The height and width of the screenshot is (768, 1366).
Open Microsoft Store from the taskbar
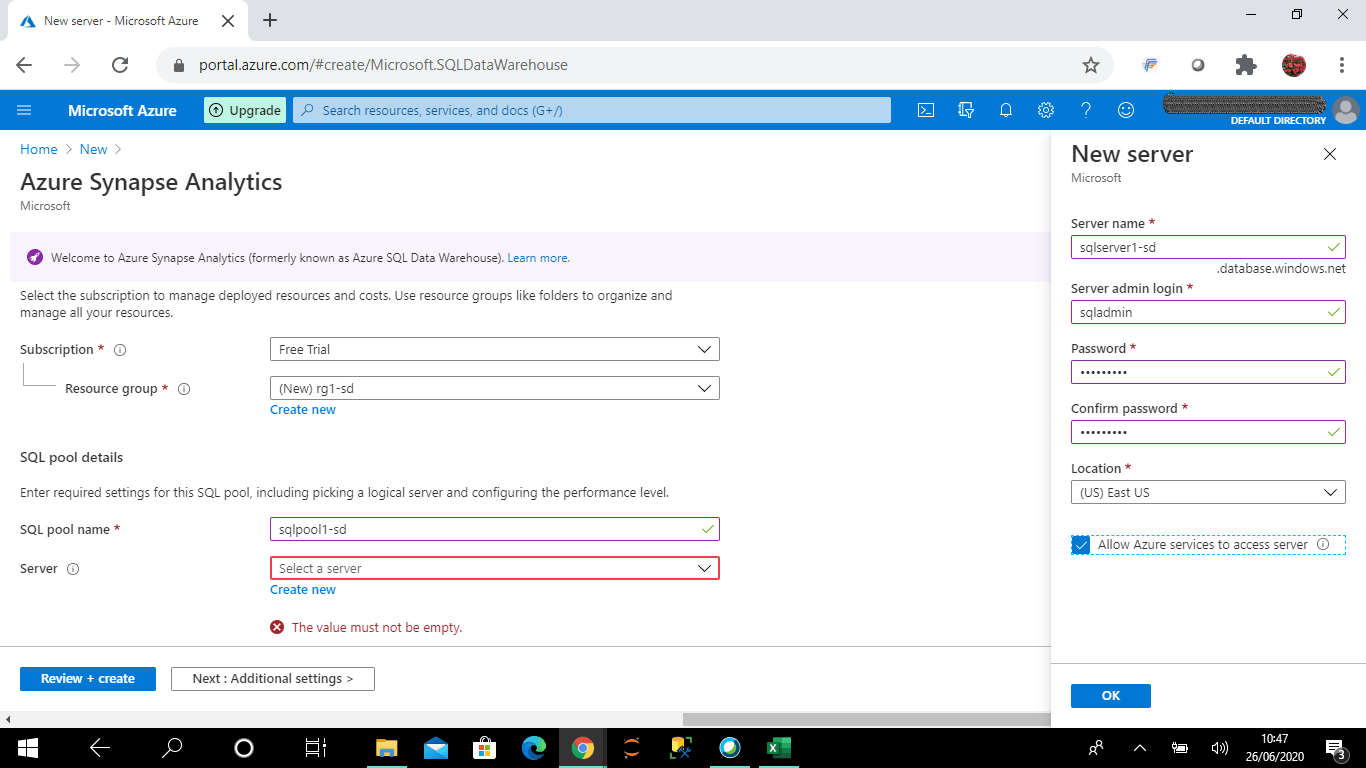485,747
